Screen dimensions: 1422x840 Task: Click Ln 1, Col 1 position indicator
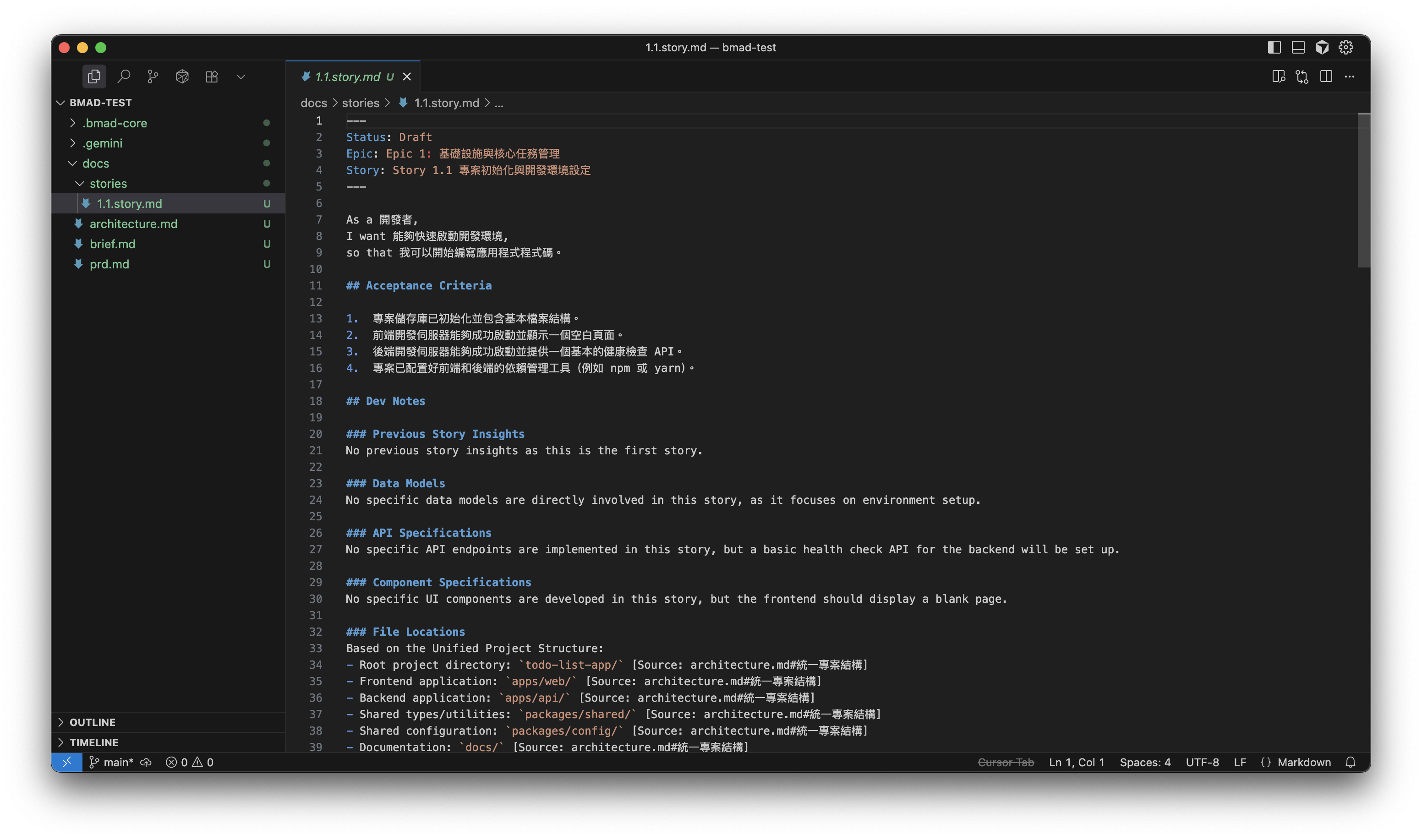point(1077,762)
